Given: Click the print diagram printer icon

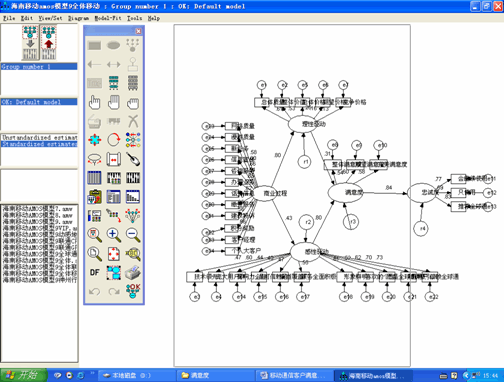Looking at the screenshot, I should (x=133, y=272).
